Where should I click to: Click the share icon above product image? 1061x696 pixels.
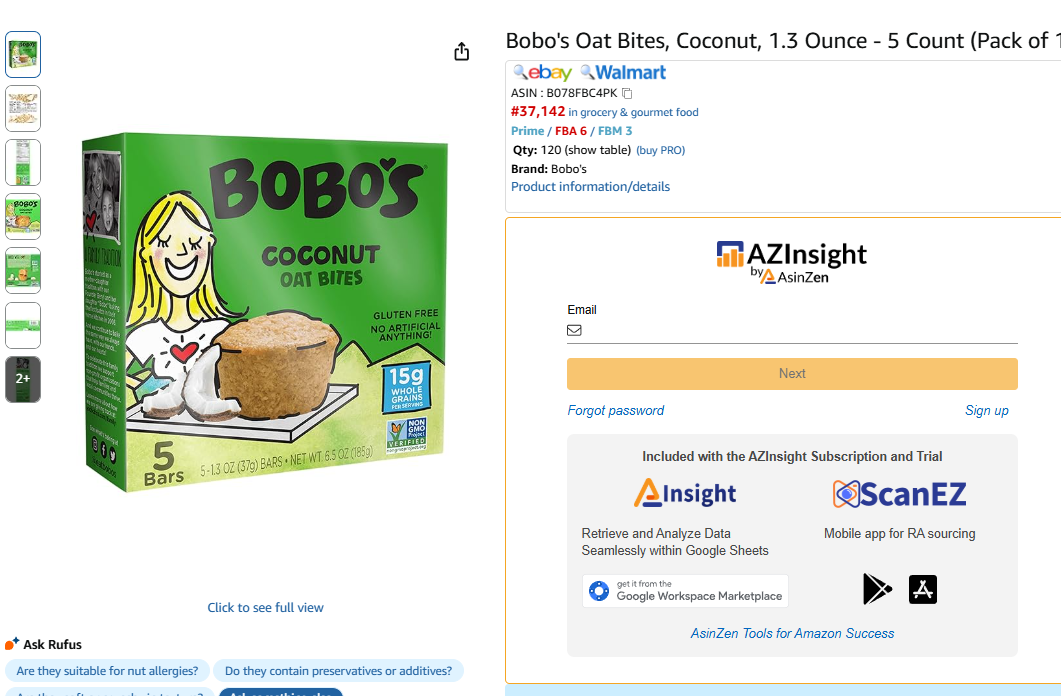tap(461, 52)
